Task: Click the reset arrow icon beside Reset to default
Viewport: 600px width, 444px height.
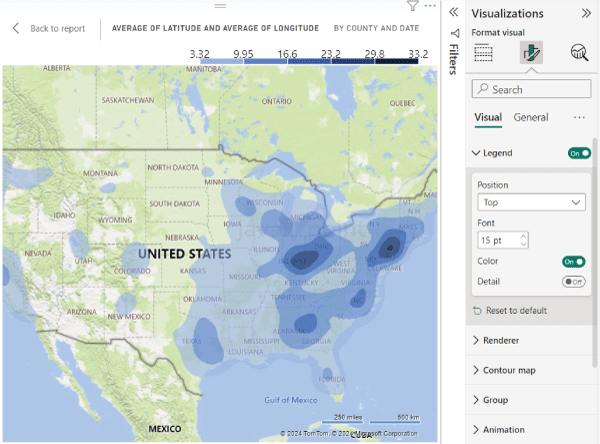Action: pos(477,310)
